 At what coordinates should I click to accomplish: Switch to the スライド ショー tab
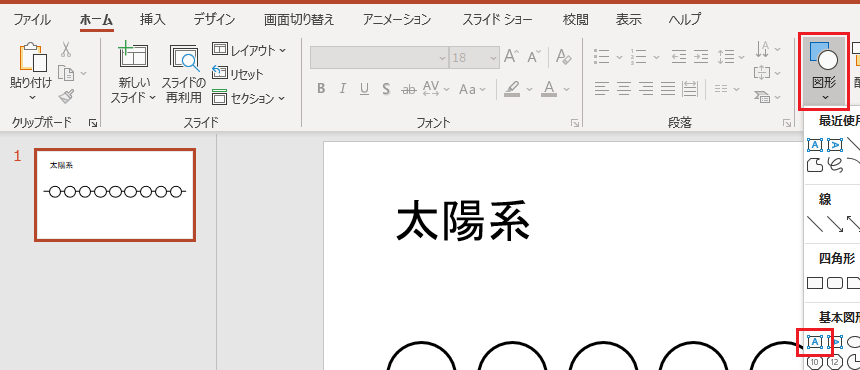(497, 20)
